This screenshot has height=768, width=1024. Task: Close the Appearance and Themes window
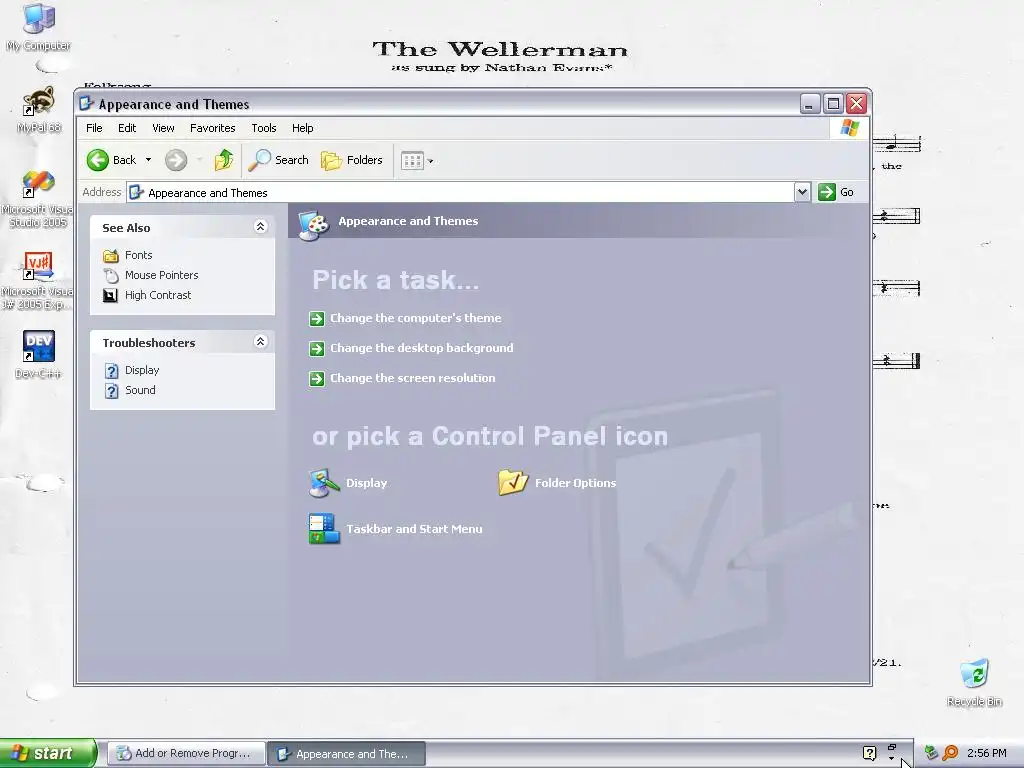(x=856, y=104)
